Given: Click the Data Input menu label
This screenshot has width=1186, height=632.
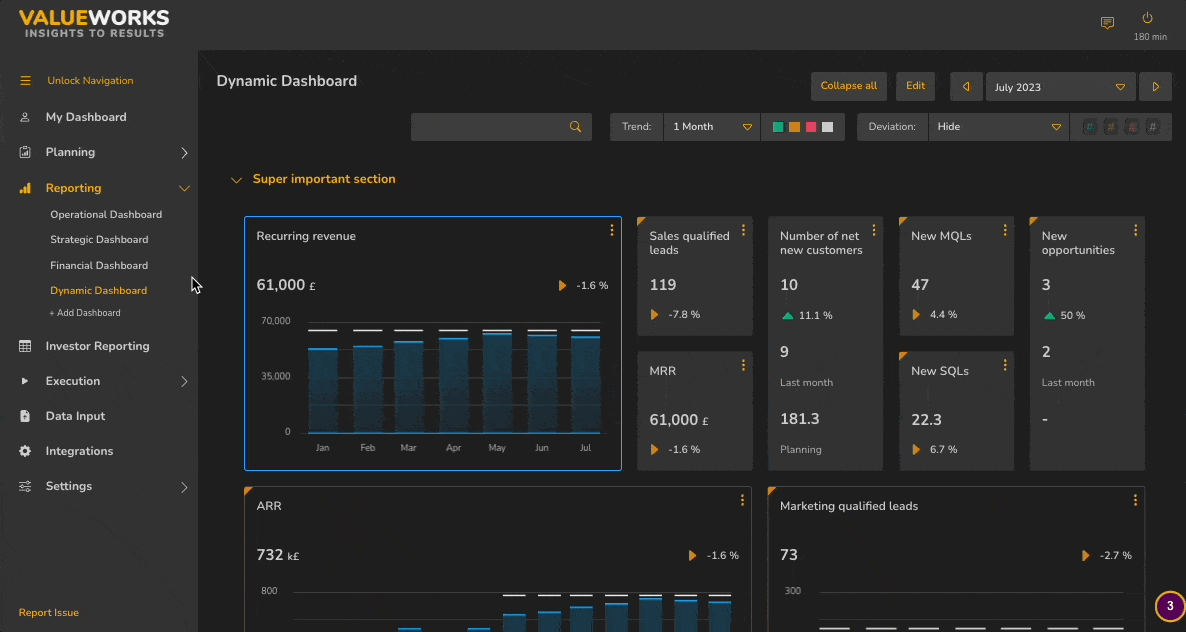Looking at the screenshot, I should [x=75, y=417].
